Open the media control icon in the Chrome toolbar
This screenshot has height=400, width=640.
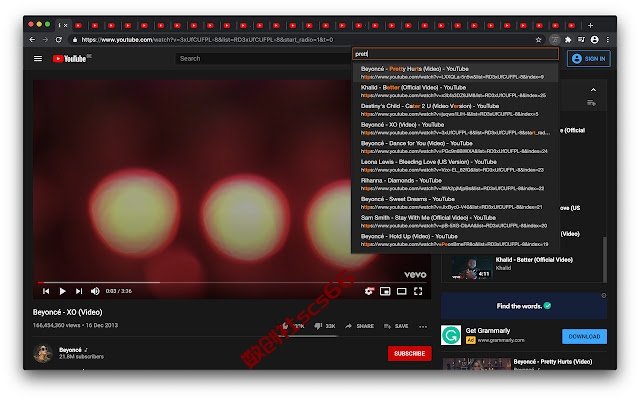tap(581, 40)
